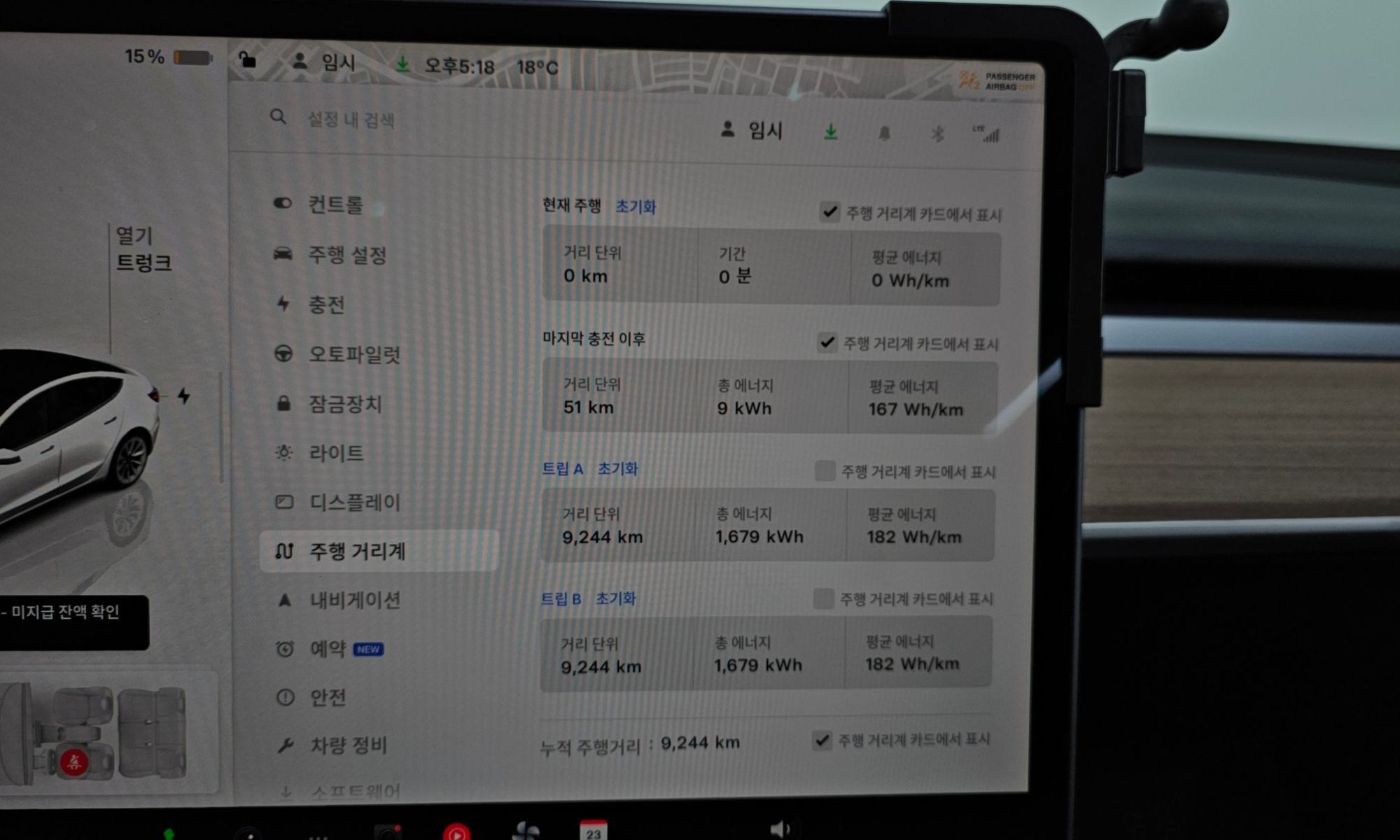Check odometer card display for 트립 B
This screenshot has width=1400, height=840.
coord(823,598)
